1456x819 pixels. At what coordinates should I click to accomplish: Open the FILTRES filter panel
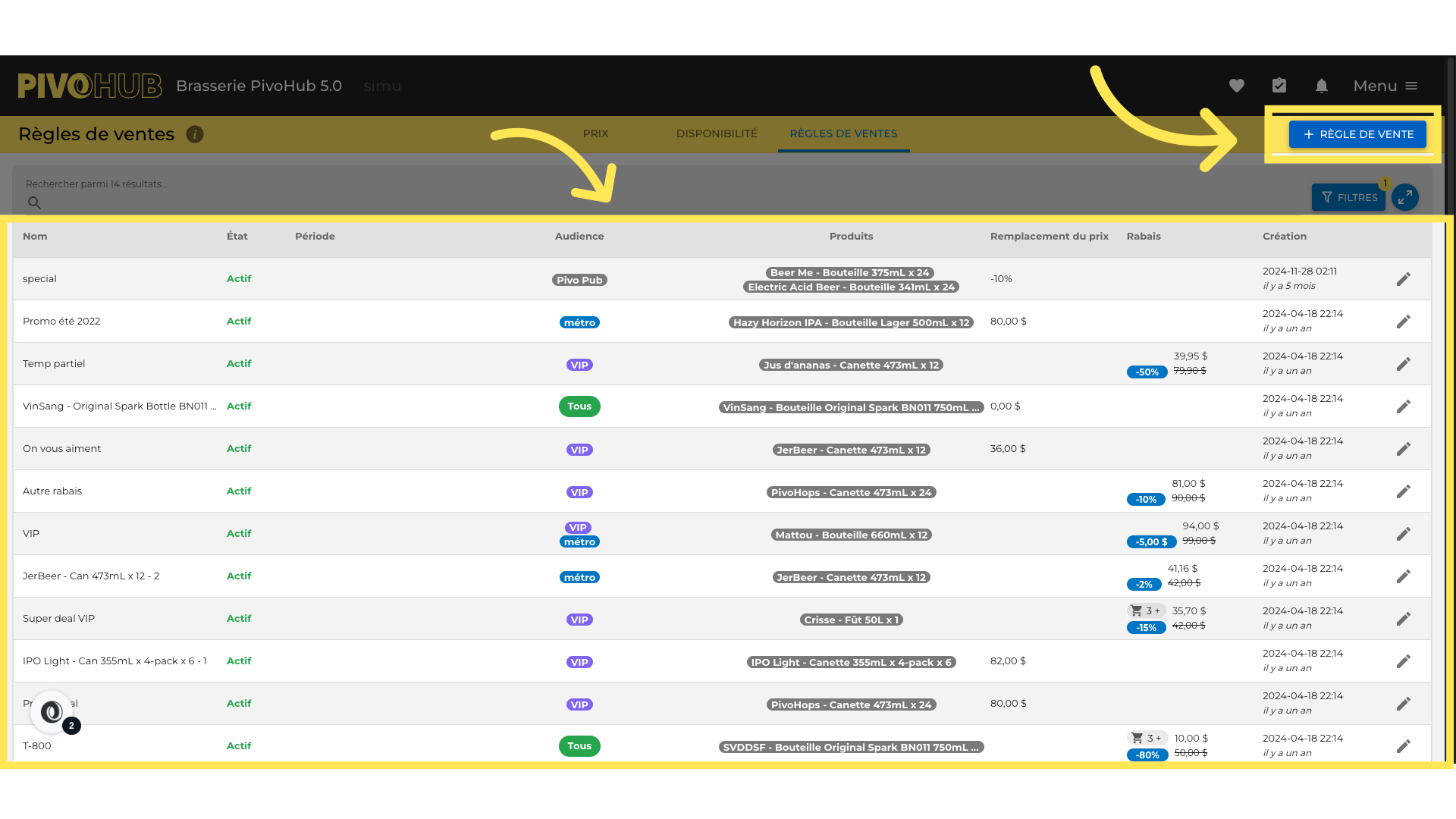(x=1349, y=197)
